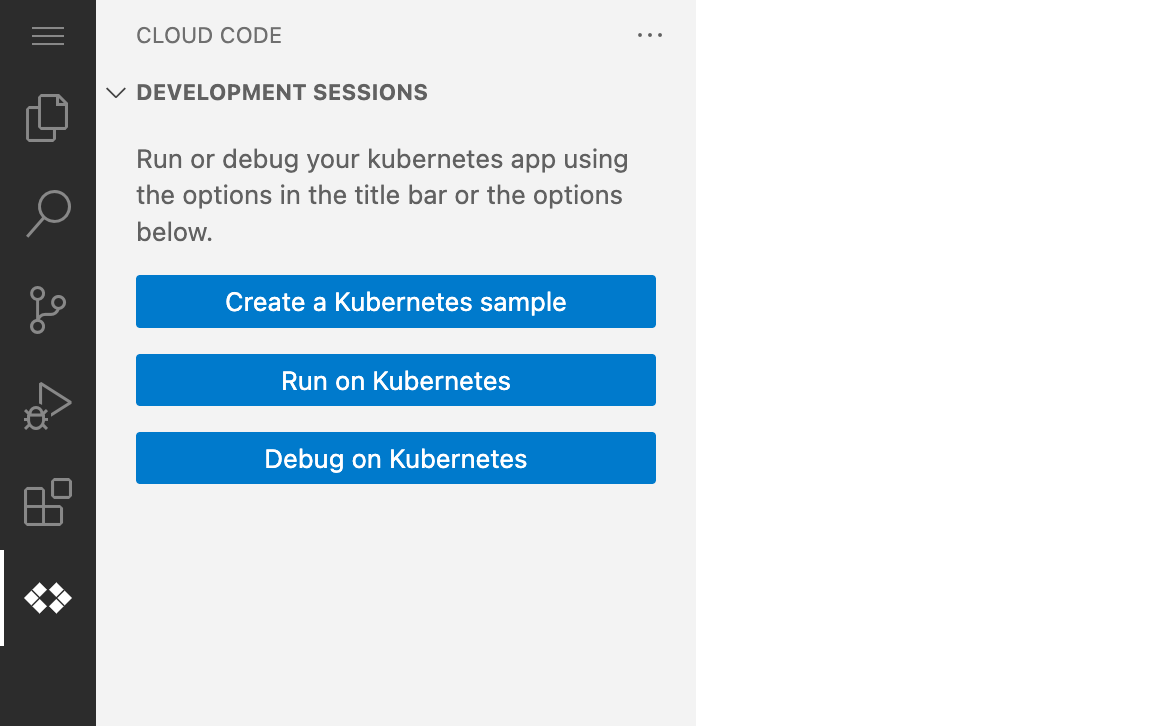Screen dimensions: 1176x726
Task: Click the border between sidebar and editor
Action: [x=696, y=363]
